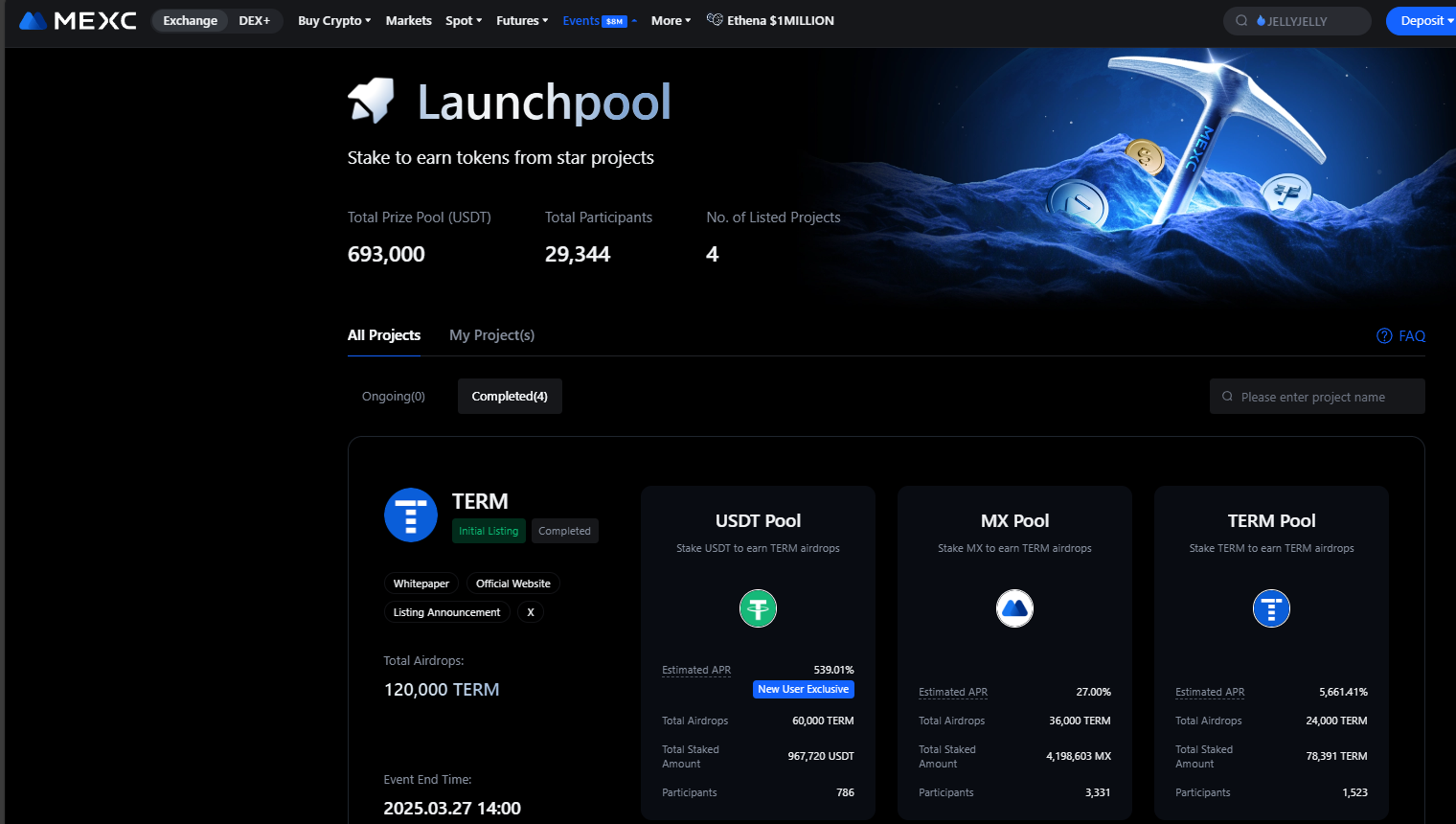This screenshot has width=1456, height=824.
Task: Click the Ethena handshake icon
Action: (715, 20)
